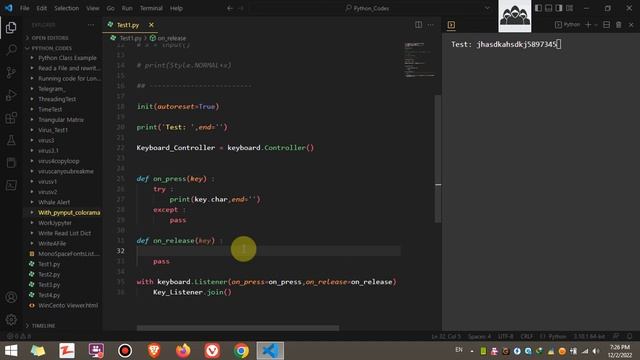Open Windows Start menu

pyautogui.click(x=11, y=351)
